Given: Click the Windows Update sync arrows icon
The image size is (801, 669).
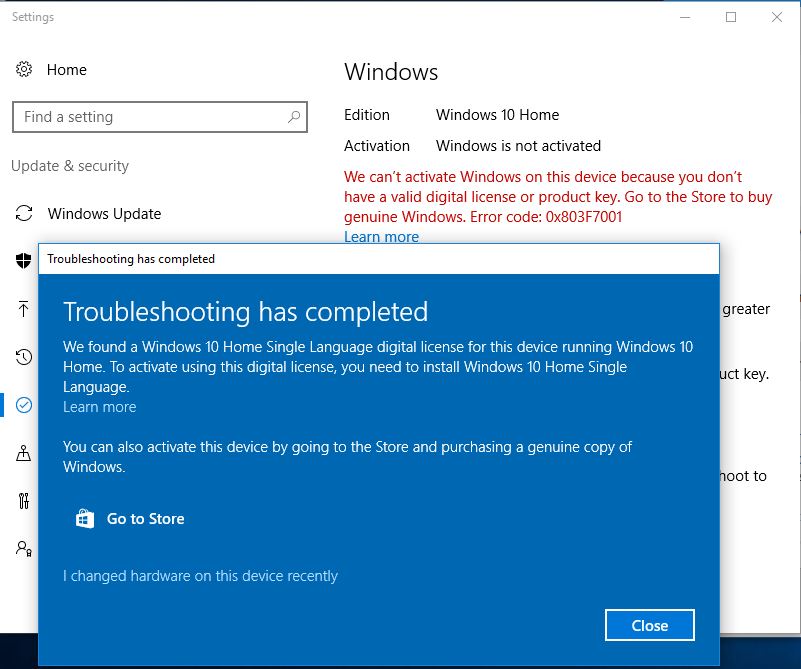Looking at the screenshot, I should [24, 213].
